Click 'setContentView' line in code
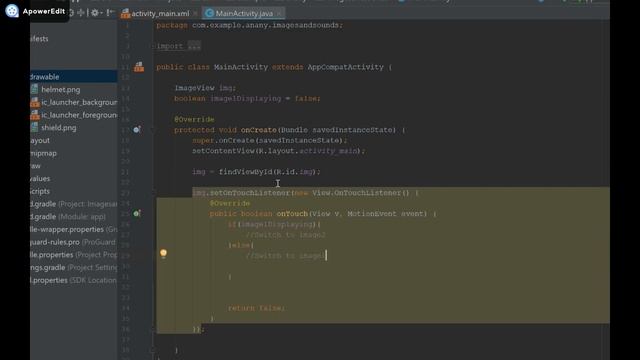 click(x=278, y=151)
